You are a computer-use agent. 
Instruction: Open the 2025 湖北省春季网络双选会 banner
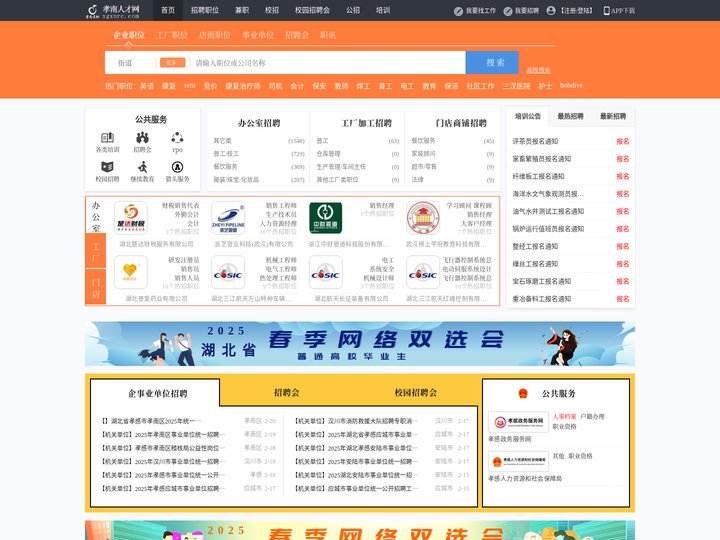click(360, 343)
